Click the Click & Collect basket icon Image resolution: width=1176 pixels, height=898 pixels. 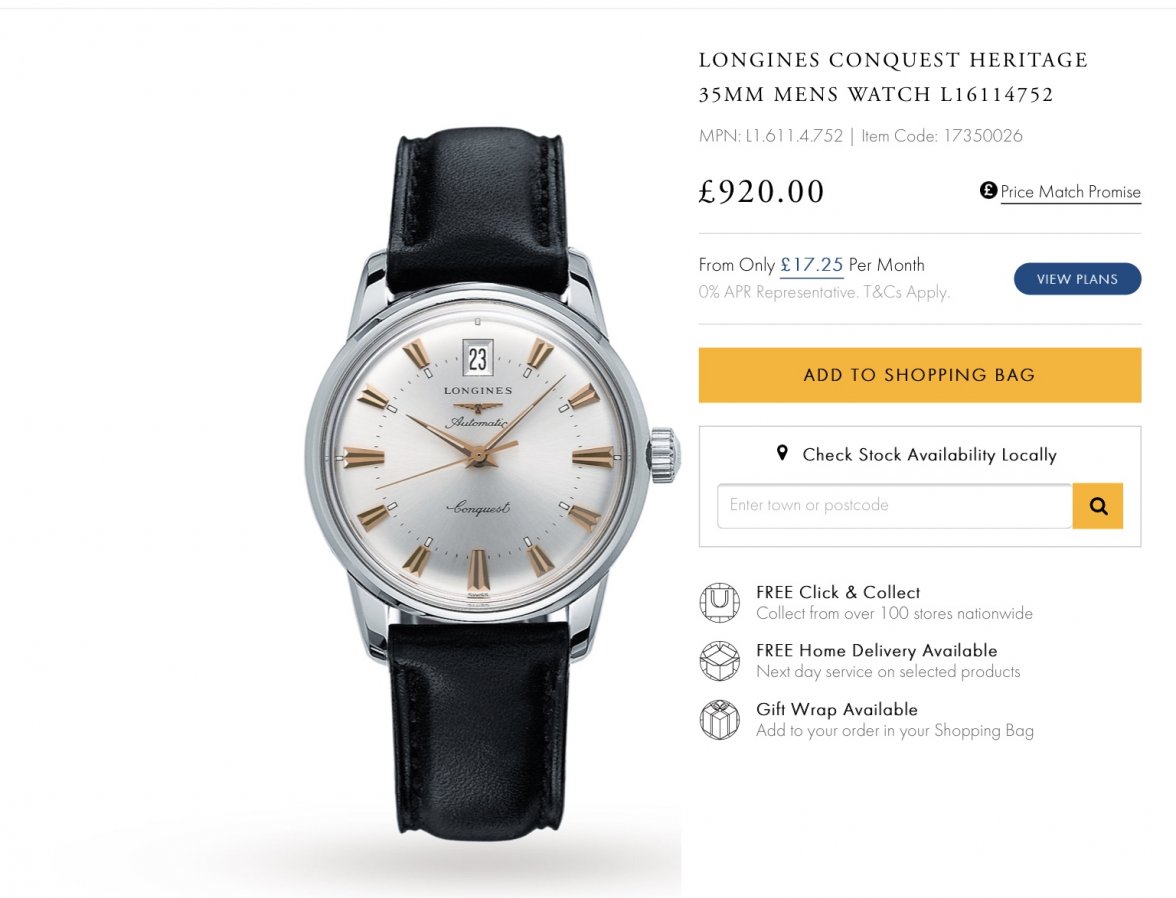[x=719, y=602]
